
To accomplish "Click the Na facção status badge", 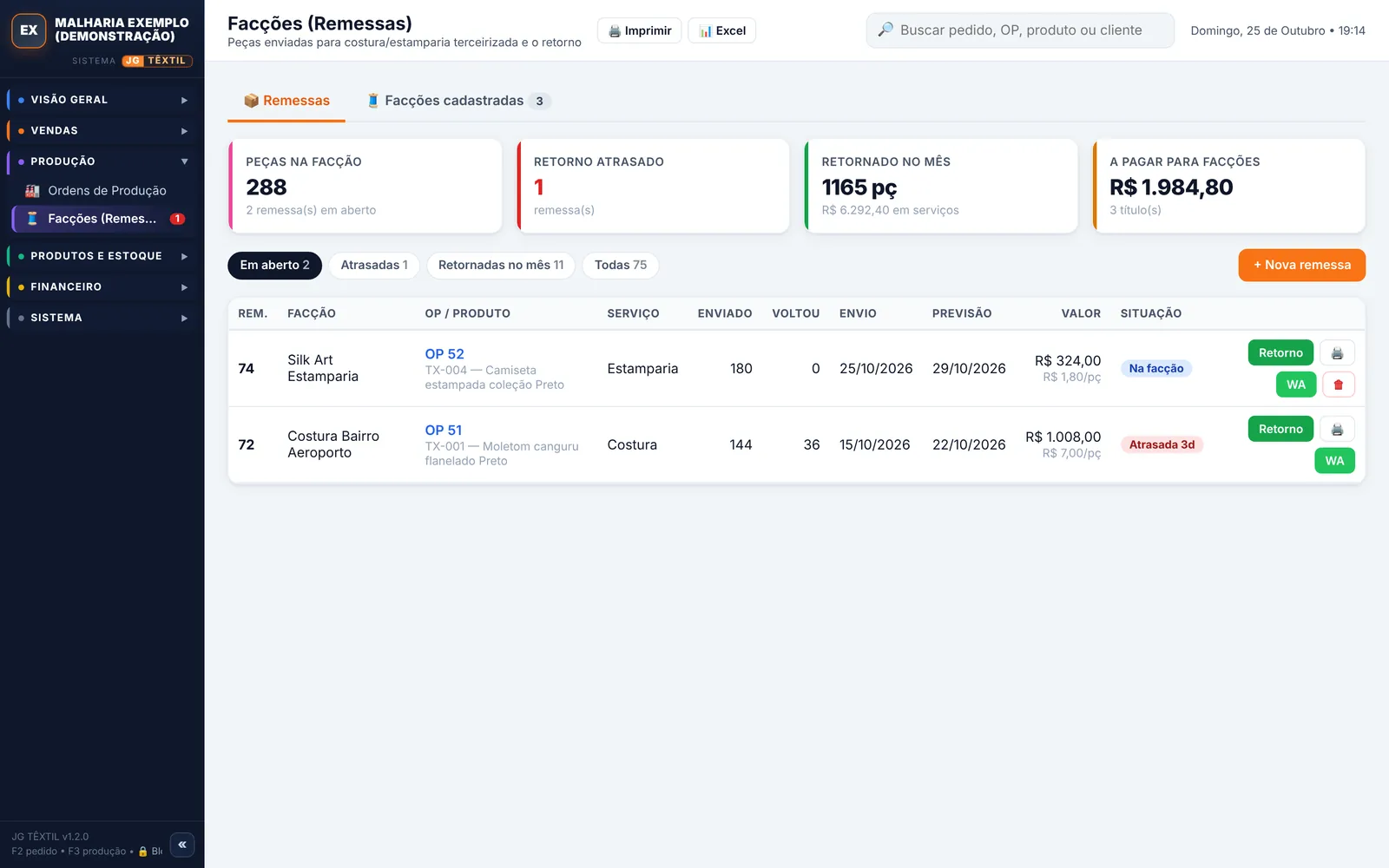I will pos(1156,369).
